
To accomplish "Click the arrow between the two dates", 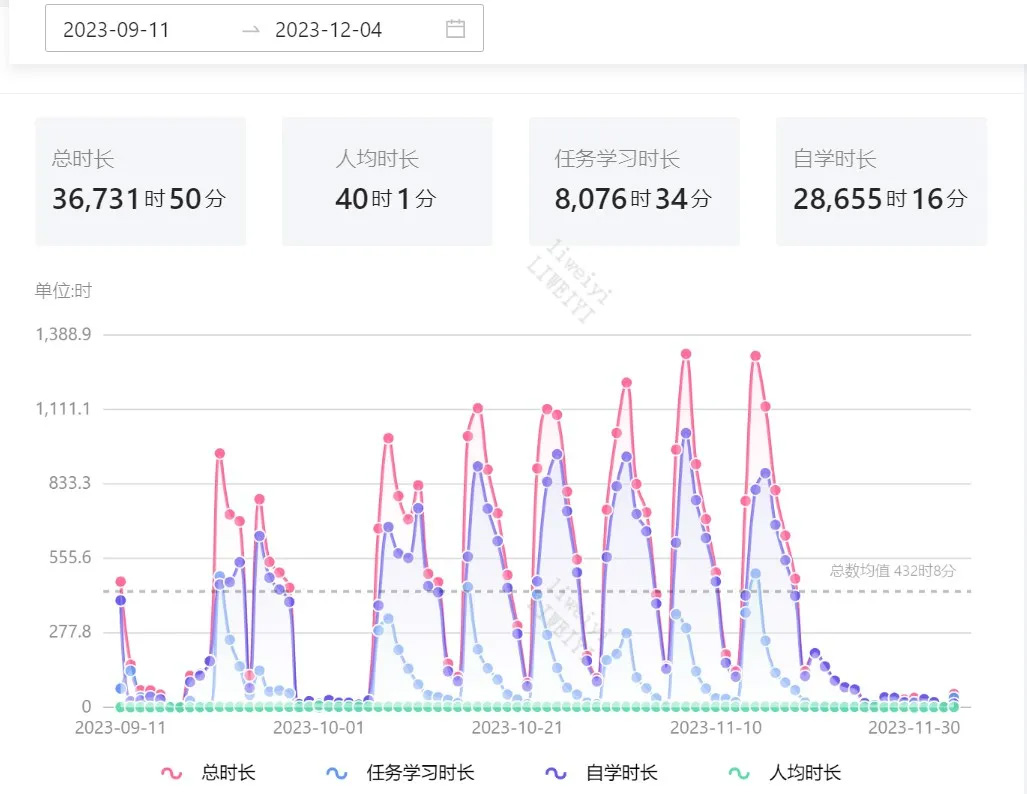I will [x=251, y=30].
